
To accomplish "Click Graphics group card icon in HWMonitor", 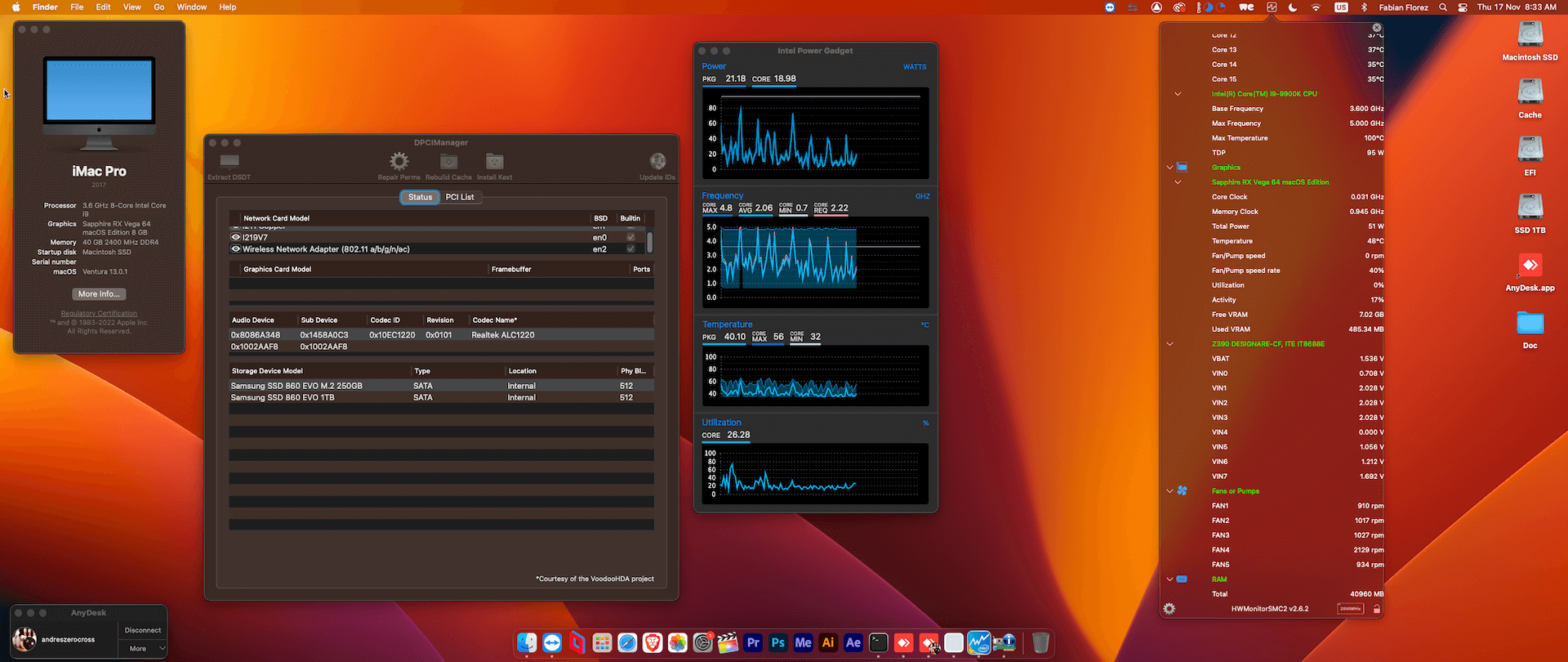I will [1182, 168].
